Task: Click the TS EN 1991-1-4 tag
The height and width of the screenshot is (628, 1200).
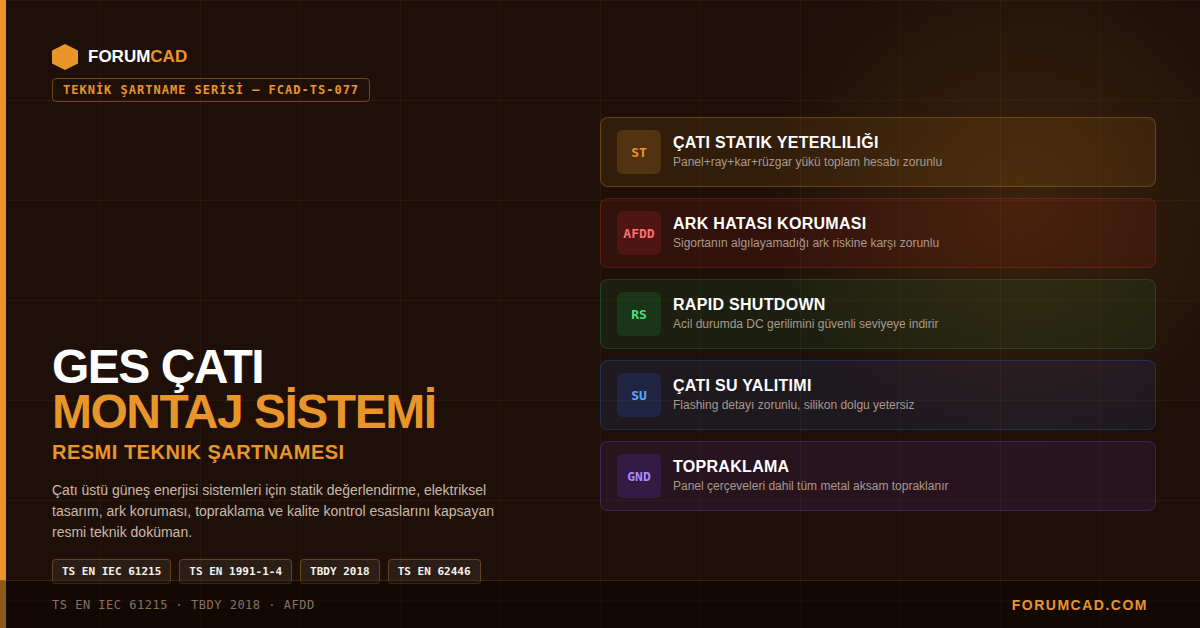Action: tap(235, 571)
